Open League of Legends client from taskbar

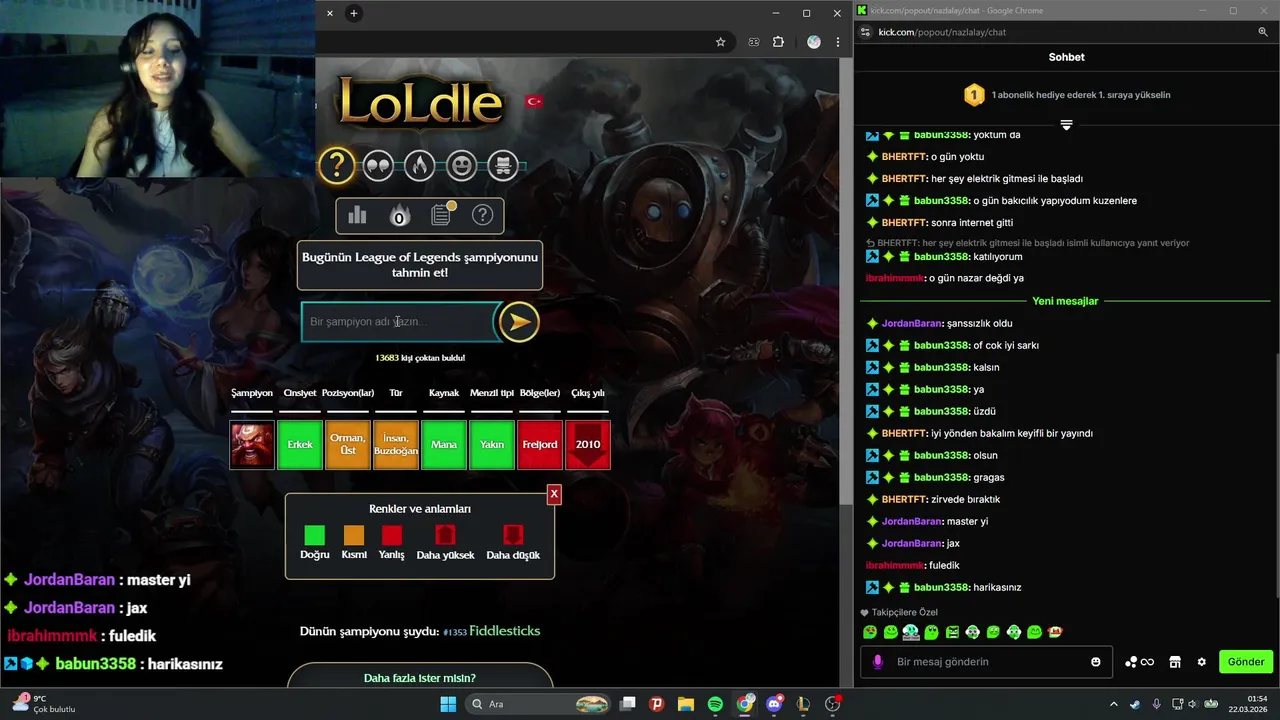803,704
